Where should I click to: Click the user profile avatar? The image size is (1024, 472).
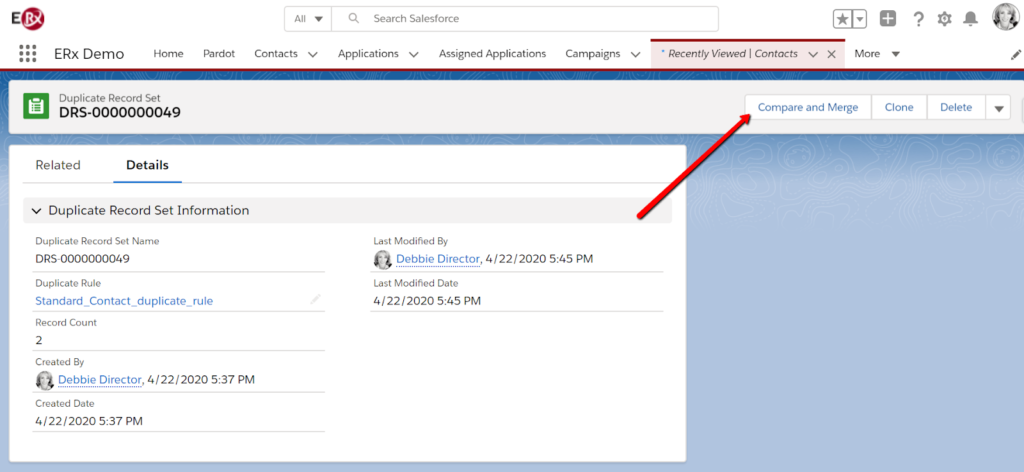click(1004, 17)
